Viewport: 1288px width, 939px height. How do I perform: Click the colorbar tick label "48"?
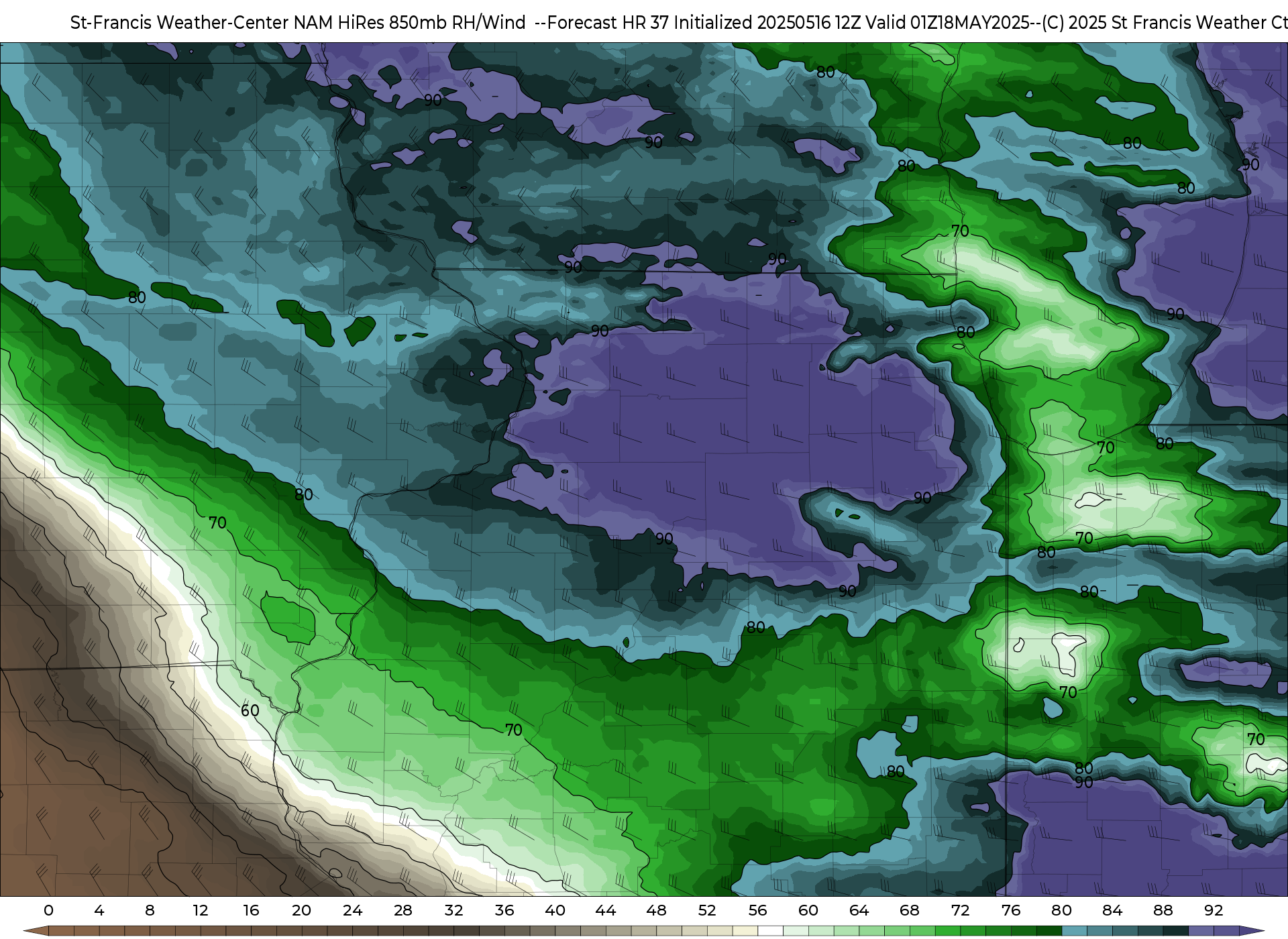656,910
